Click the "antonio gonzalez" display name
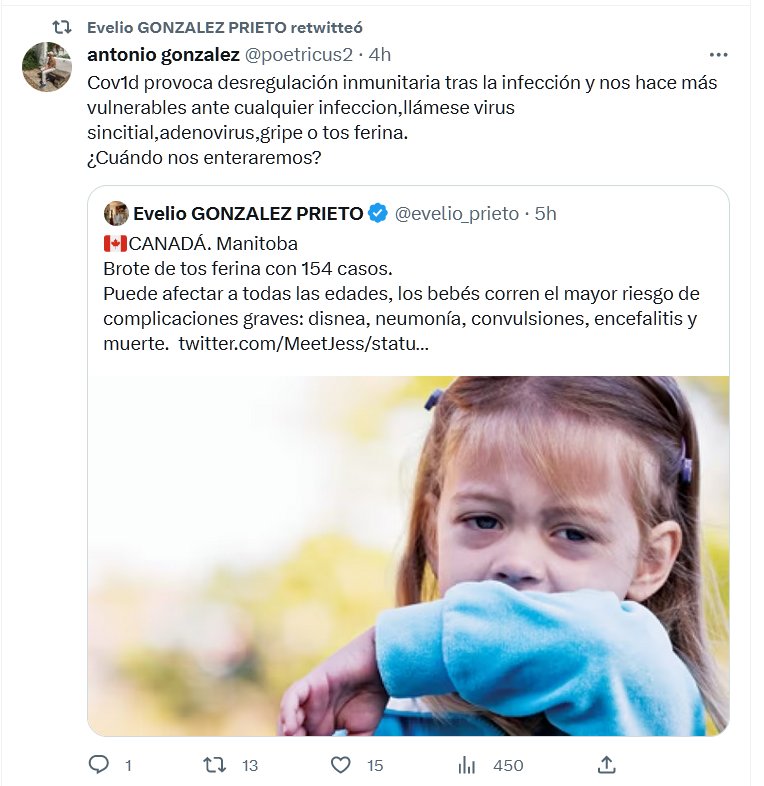Viewport: 764px width, 786px height. 163,54
